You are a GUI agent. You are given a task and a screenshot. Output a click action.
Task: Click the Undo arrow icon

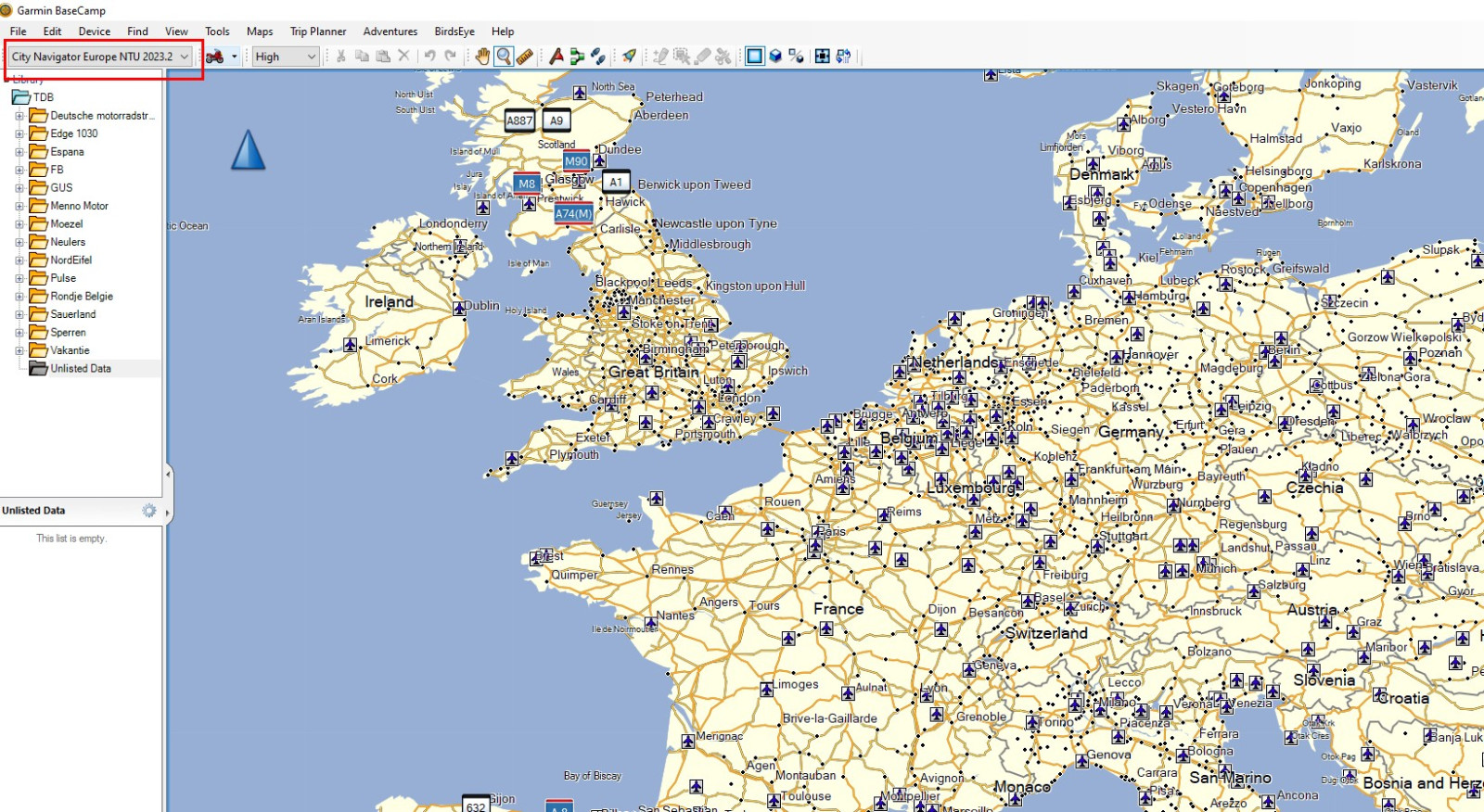tap(429, 57)
